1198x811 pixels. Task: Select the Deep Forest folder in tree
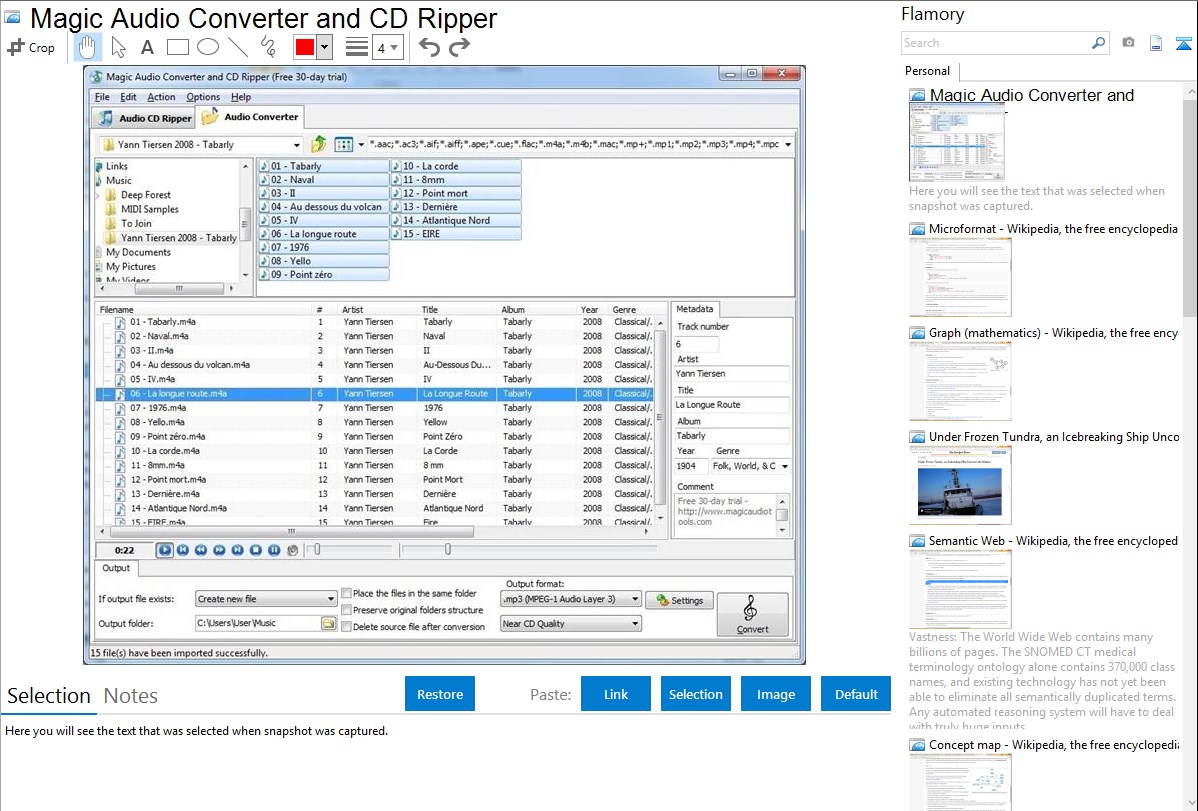pyautogui.click(x=146, y=195)
